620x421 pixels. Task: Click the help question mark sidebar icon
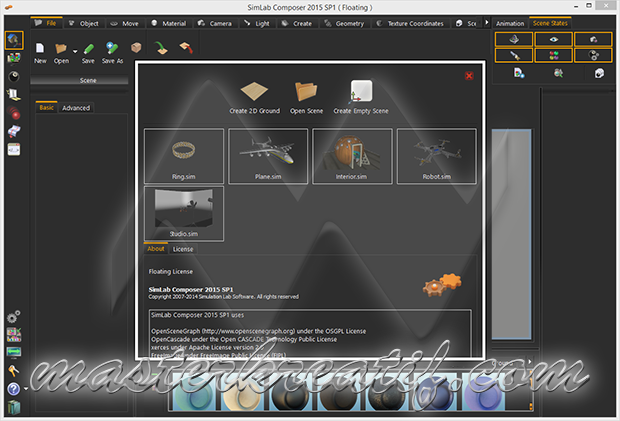point(13,389)
